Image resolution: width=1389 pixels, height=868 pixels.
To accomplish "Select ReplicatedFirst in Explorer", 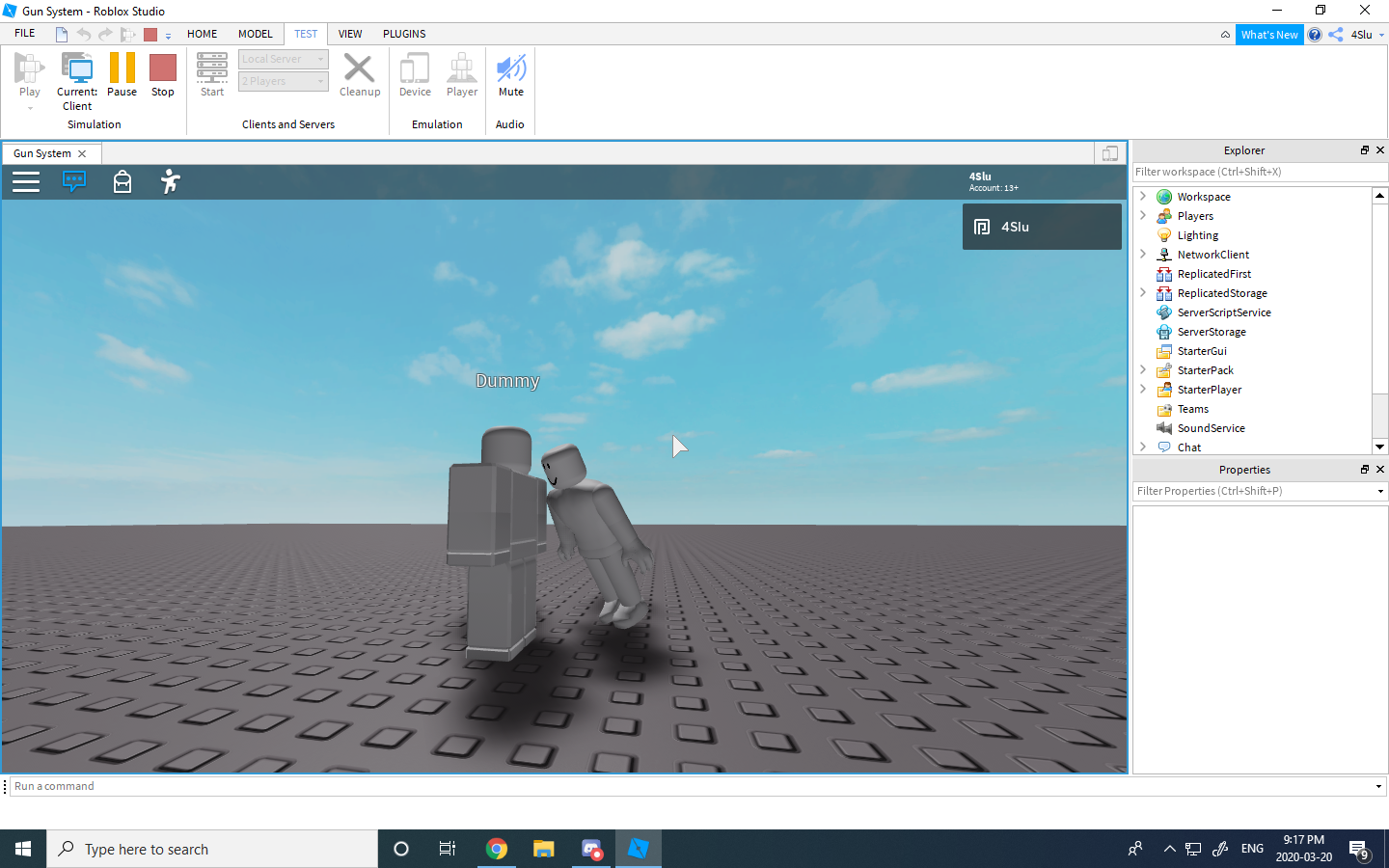I will 1213,274.
